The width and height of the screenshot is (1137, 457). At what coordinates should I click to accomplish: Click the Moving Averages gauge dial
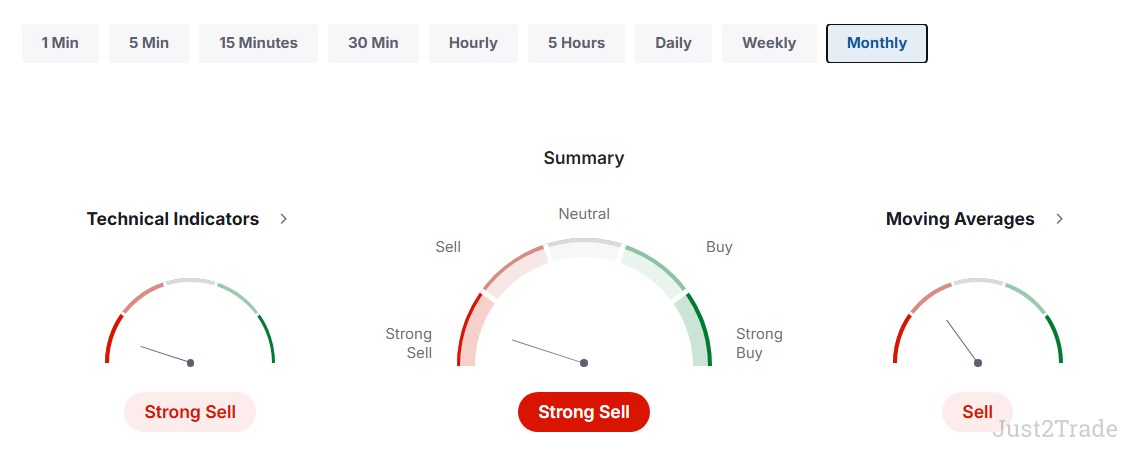pyautogui.click(x=977, y=321)
